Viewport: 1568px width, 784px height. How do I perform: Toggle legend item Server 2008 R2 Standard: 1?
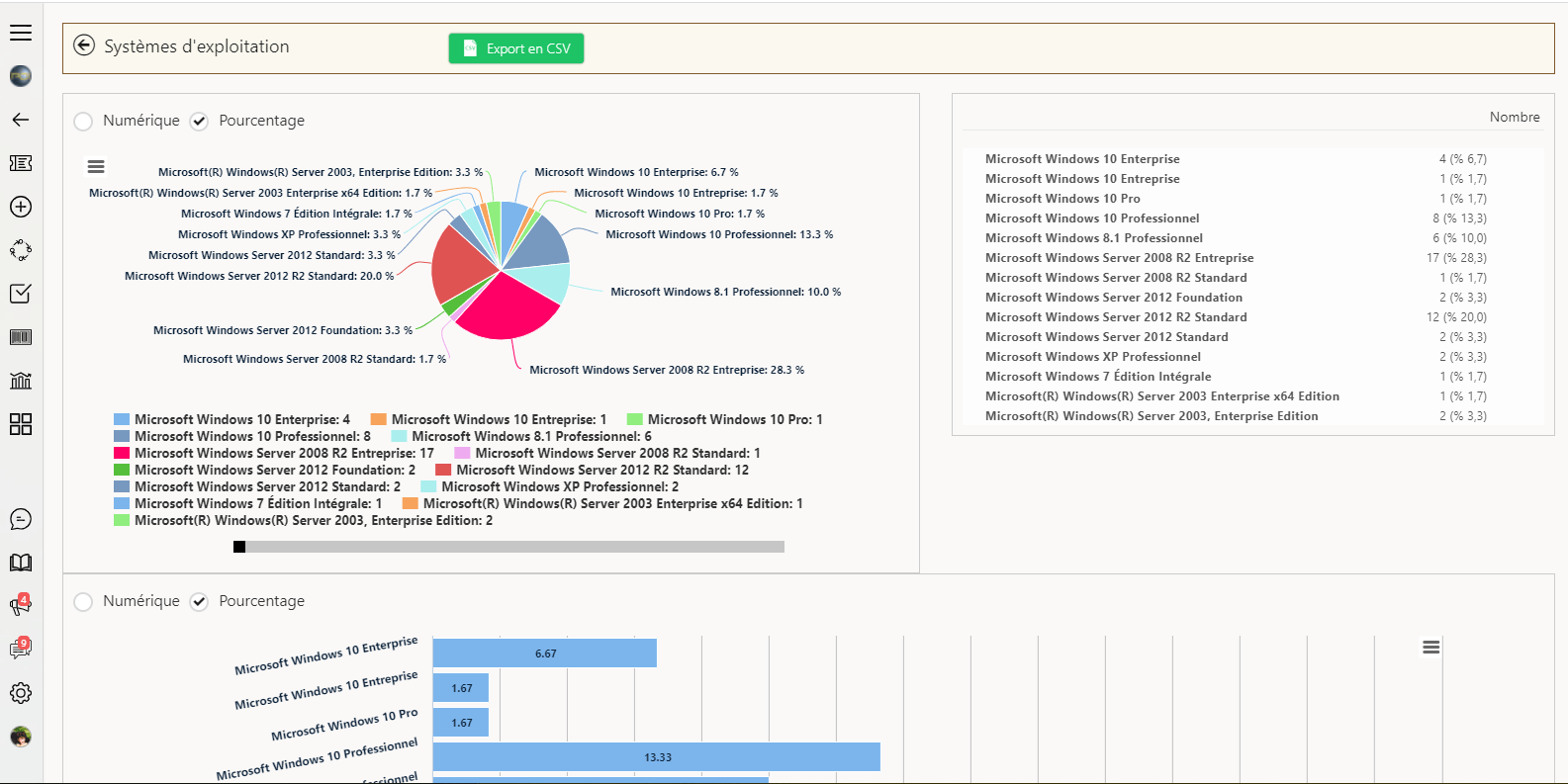(x=607, y=453)
